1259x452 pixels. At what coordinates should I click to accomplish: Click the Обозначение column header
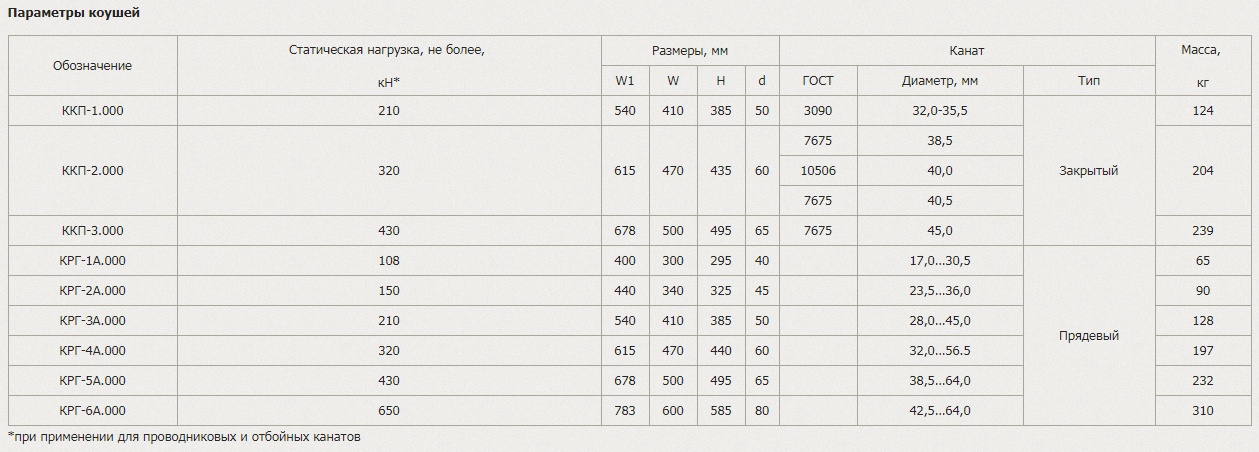[x=93, y=66]
